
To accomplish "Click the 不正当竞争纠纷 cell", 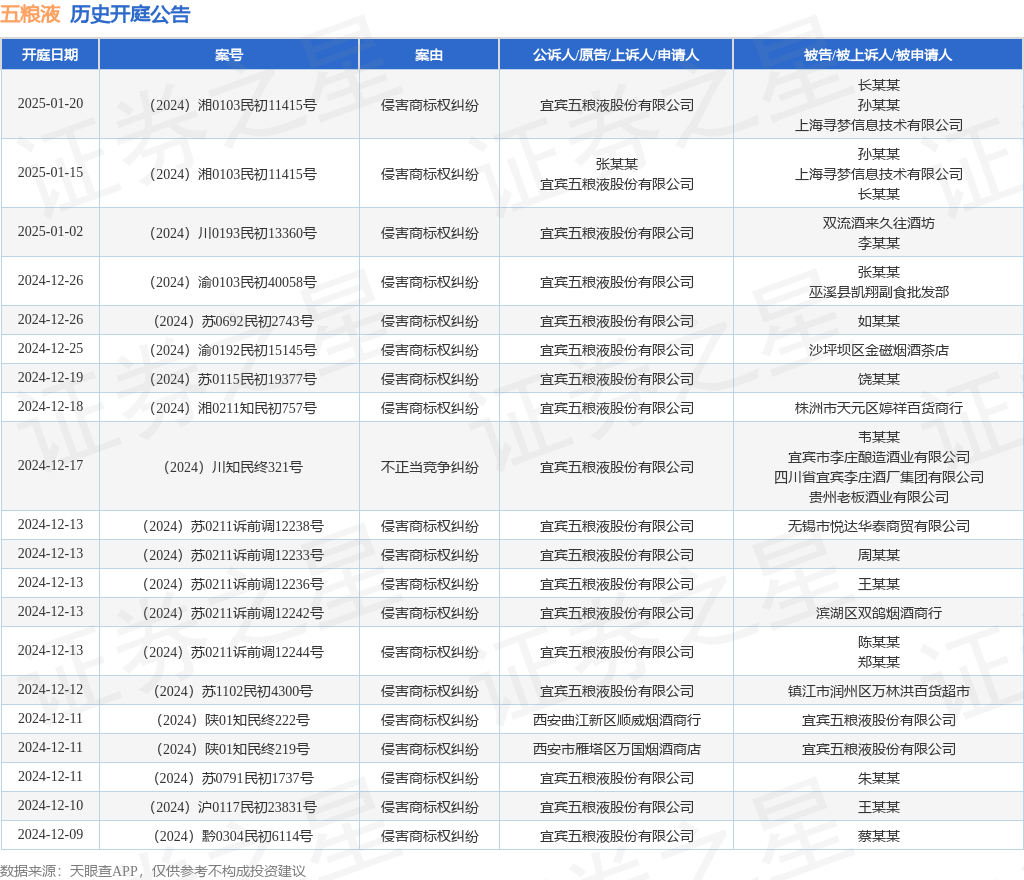I will click(x=429, y=467).
